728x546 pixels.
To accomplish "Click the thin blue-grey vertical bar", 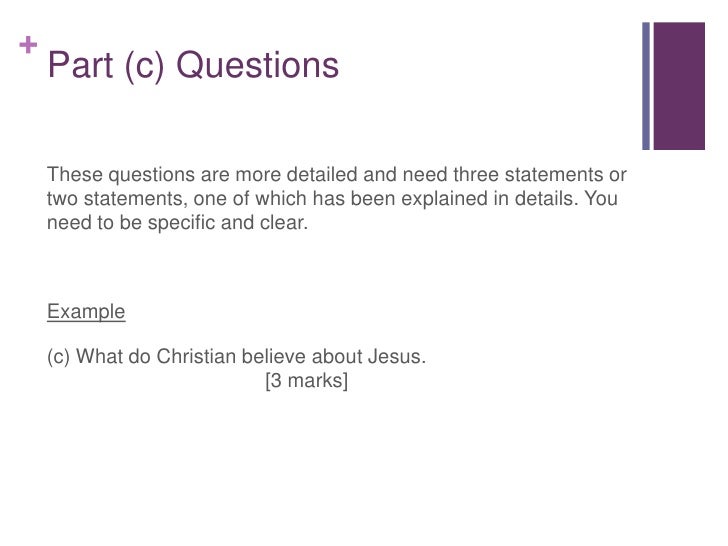I will coord(646,86).
